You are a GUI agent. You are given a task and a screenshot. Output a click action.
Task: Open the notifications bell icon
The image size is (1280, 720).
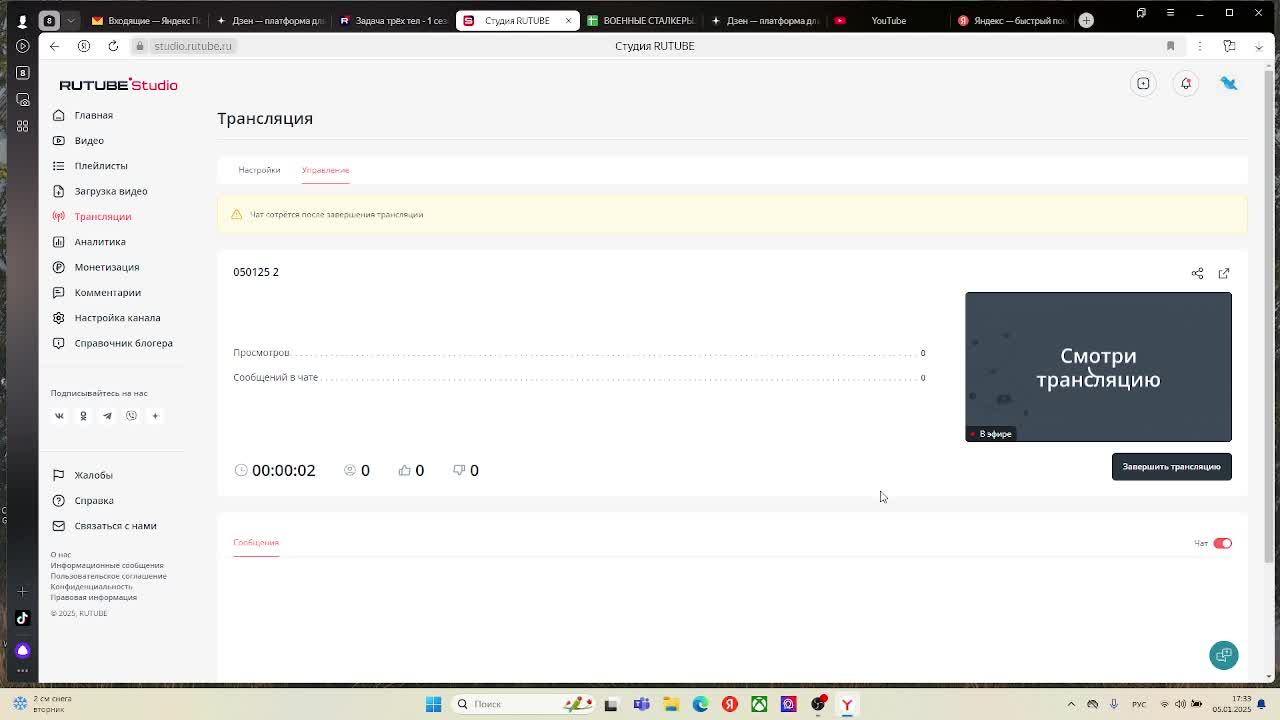(1186, 84)
